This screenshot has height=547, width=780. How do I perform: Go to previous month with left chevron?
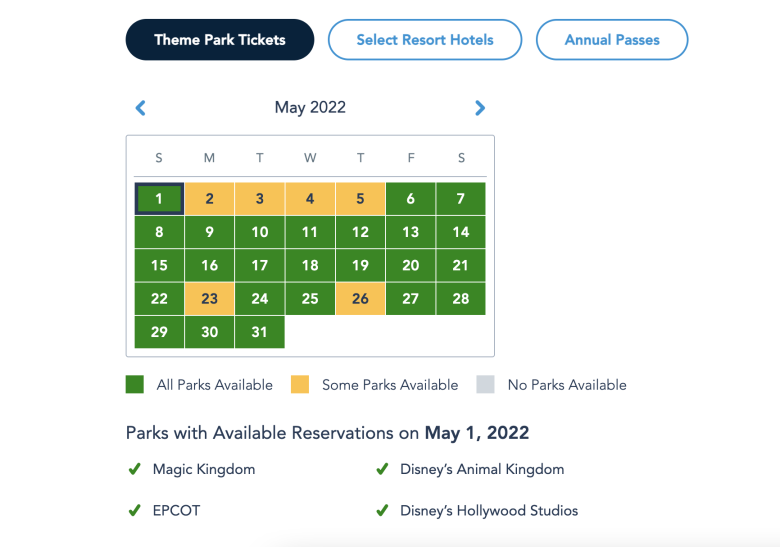141,108
